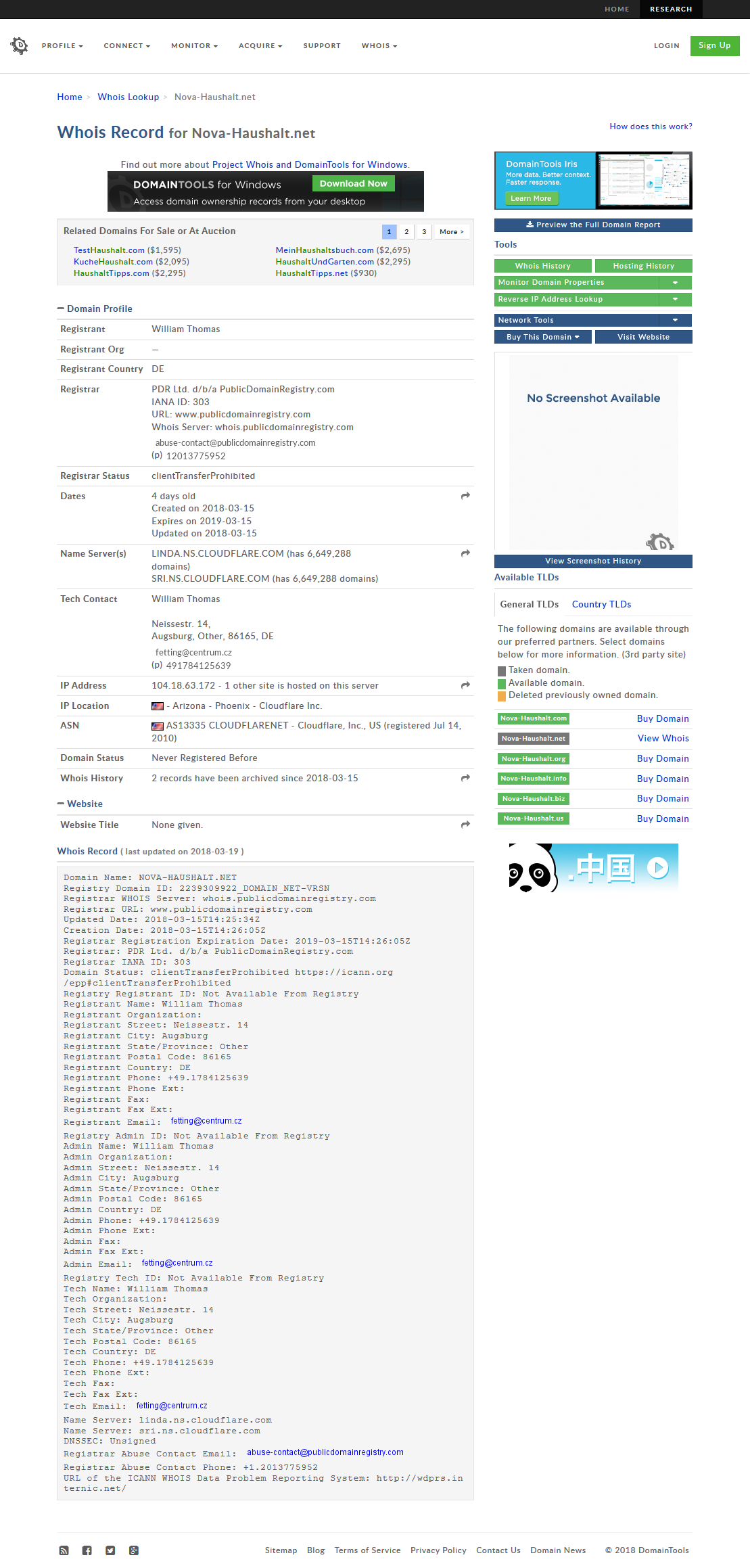Switch to the Research top tab

pos(671,9)
